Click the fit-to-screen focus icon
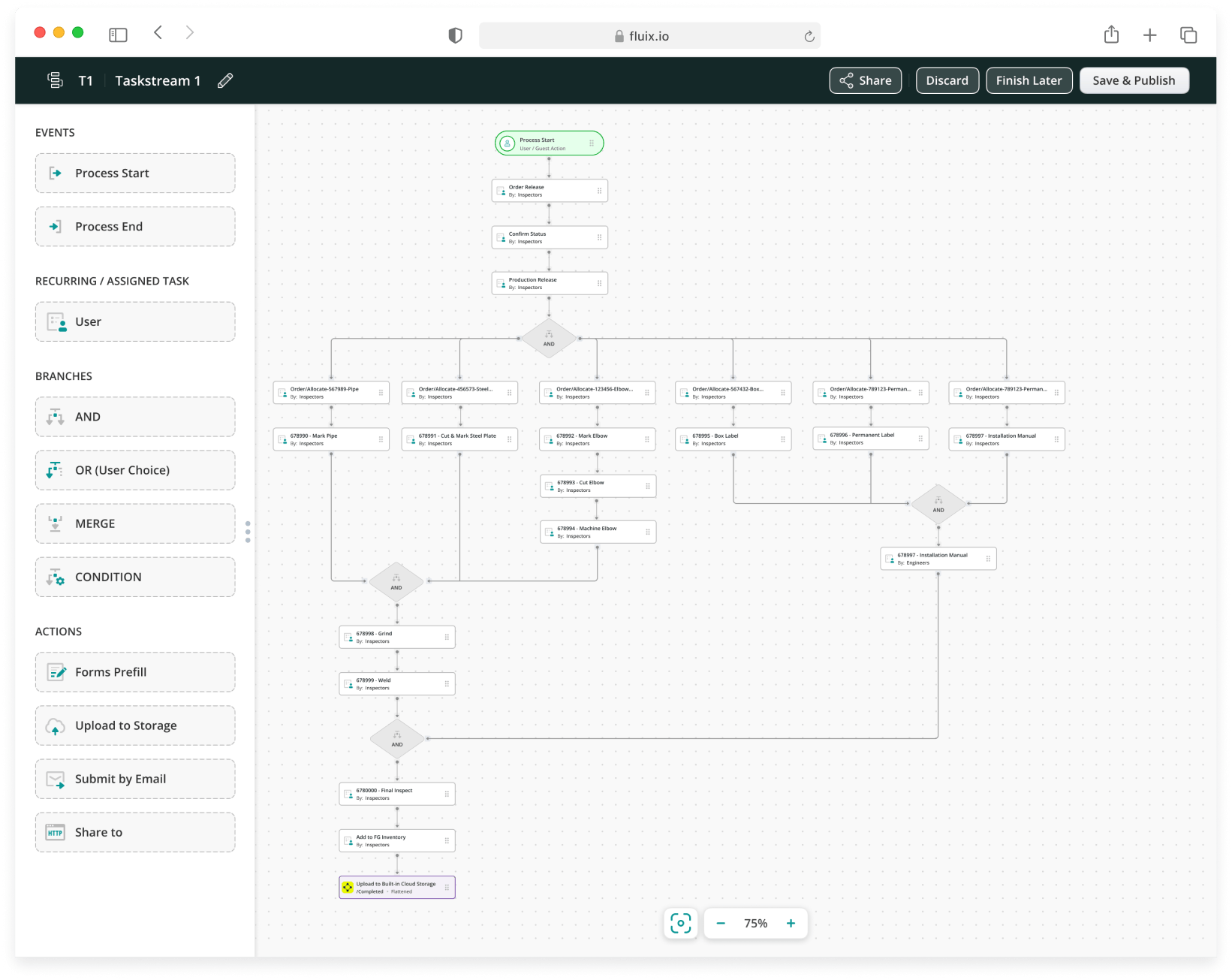 pyautogui.click(x=680, y=923)
